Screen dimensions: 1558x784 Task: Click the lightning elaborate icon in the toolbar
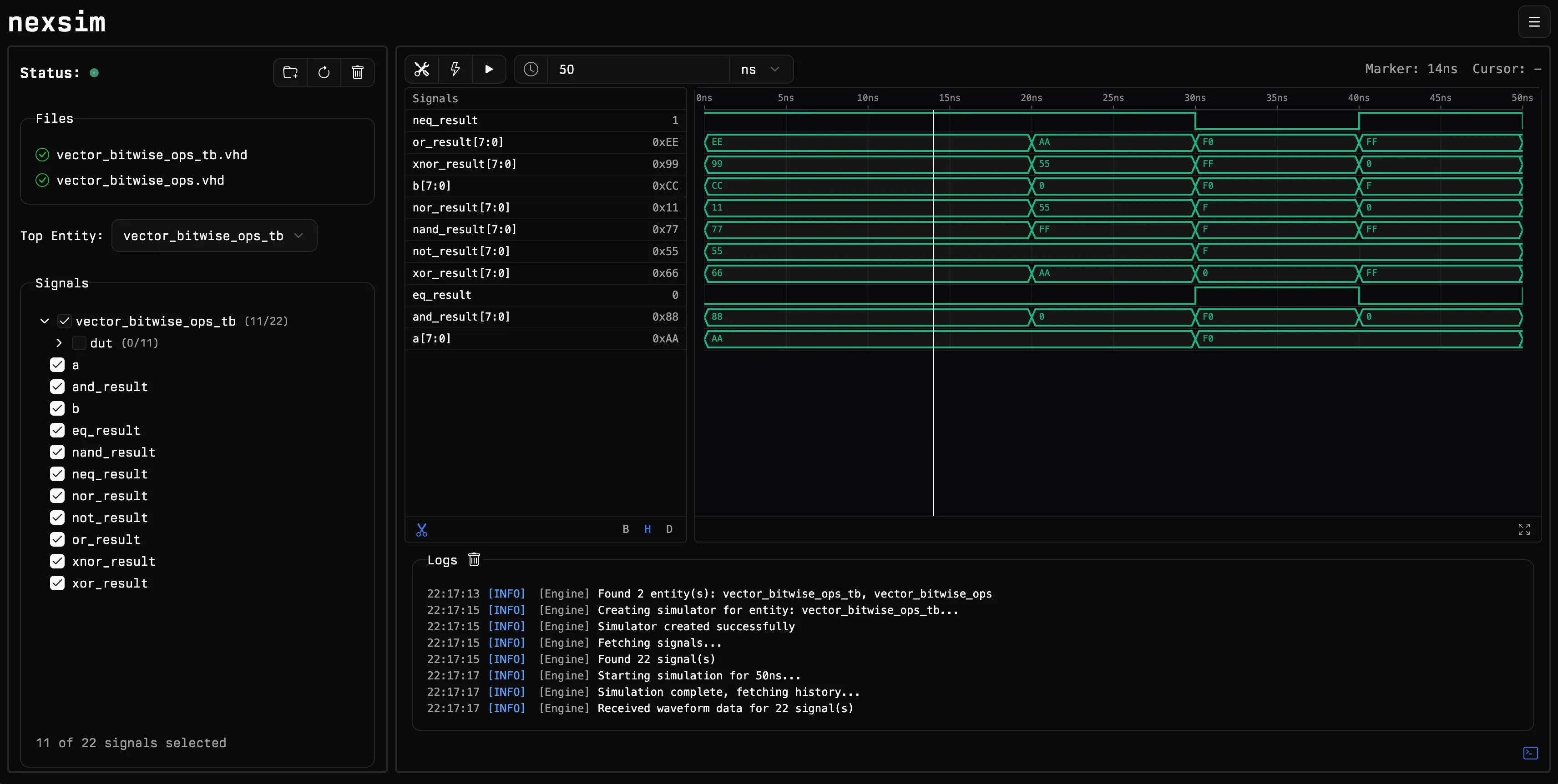pos(455,70)
